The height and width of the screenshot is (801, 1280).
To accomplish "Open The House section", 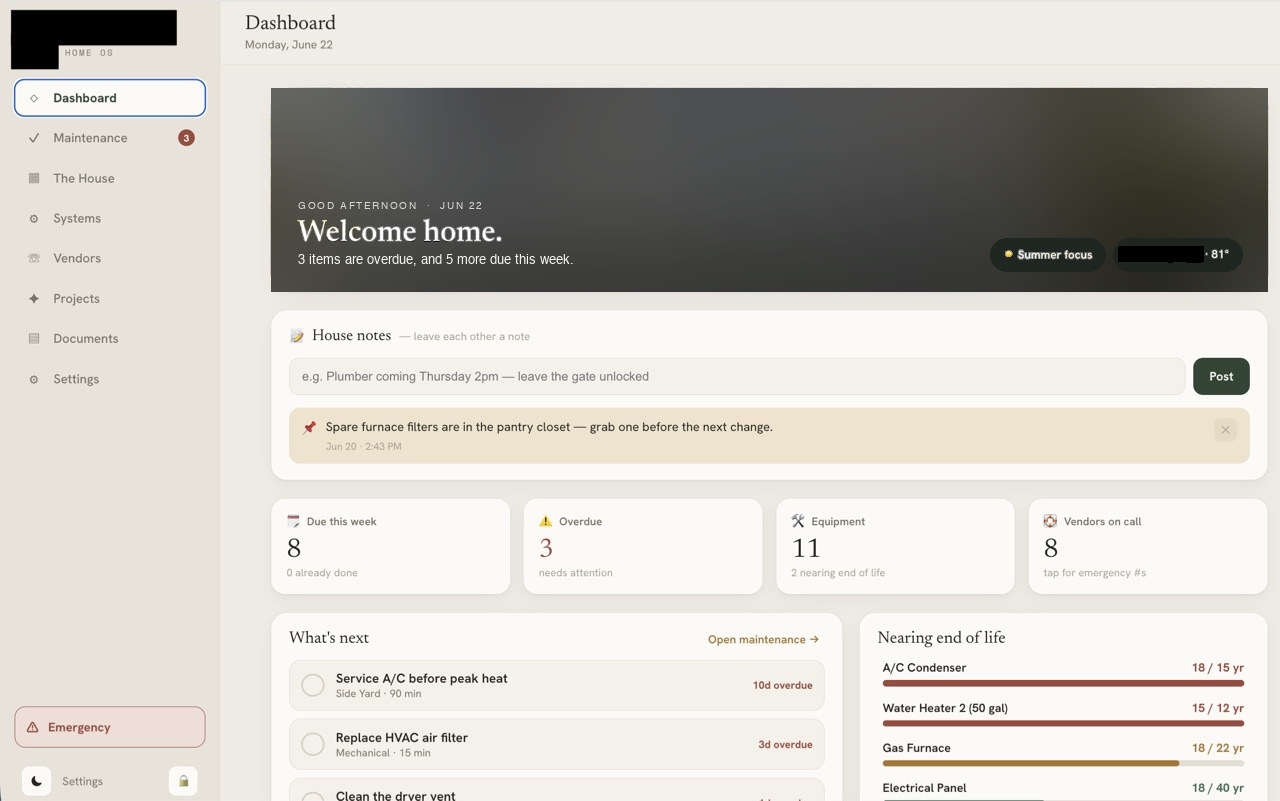I will (110, 178).
